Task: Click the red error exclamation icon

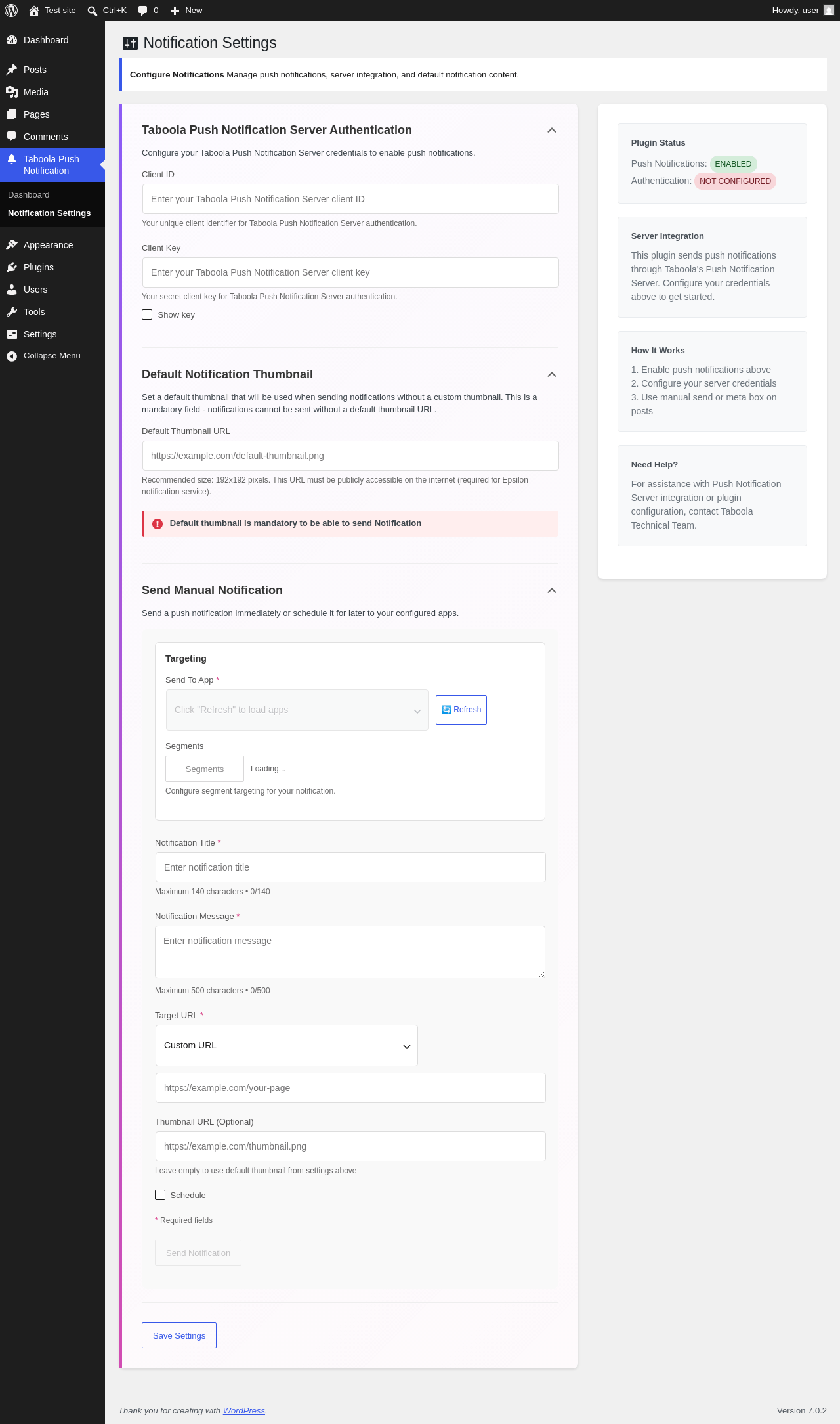Action: point(157,524)
